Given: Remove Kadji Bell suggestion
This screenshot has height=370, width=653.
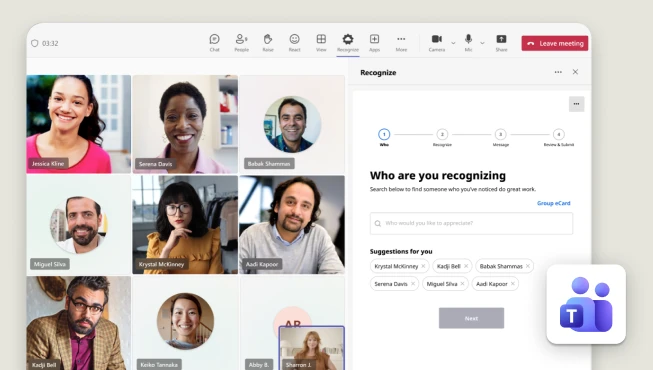Looking at the screenshot, I should [x=466, y=266].
